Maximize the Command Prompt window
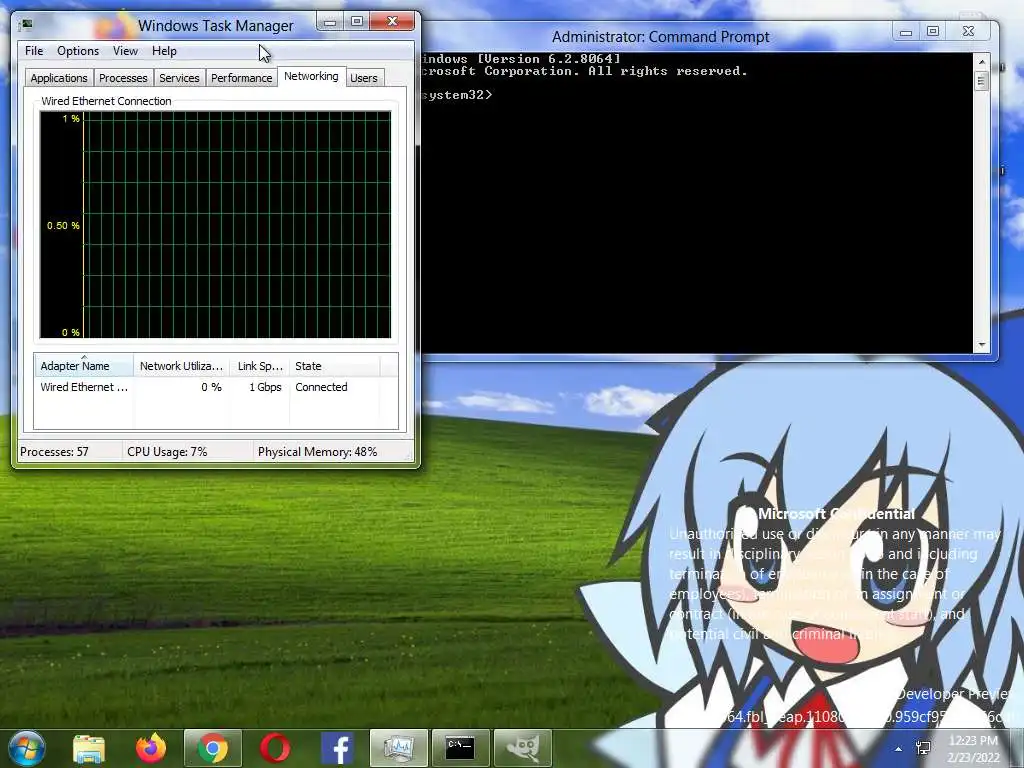Viewport: 1024px width, 768px height. click(x=933, y=31)
